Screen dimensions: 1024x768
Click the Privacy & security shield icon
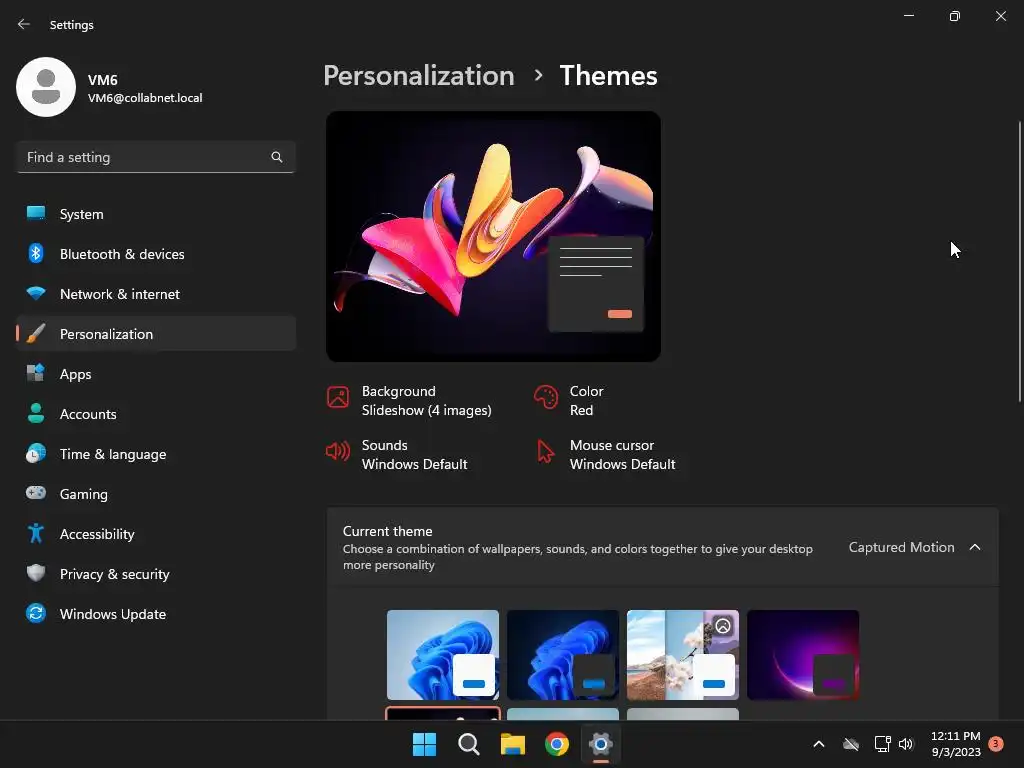tap(36, 573)
